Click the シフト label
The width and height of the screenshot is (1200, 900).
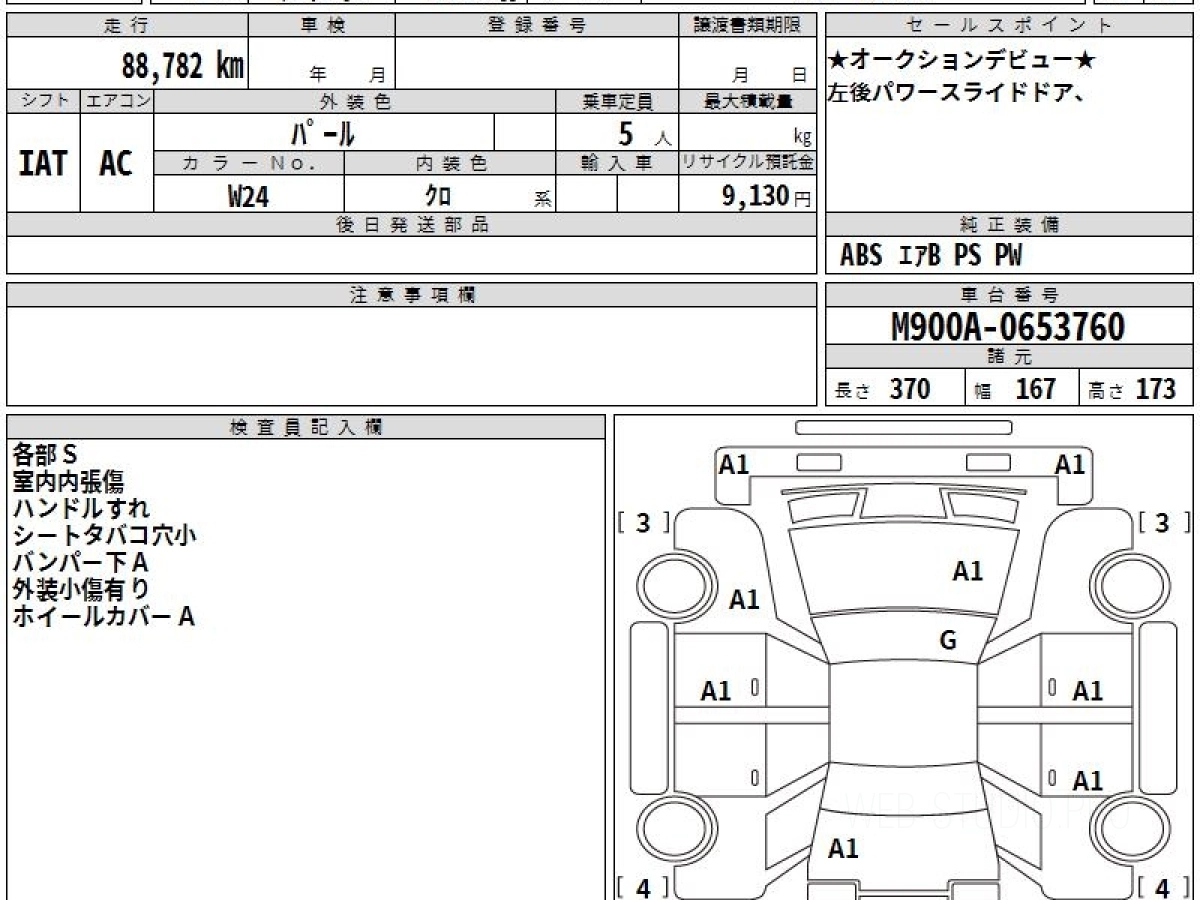[44, 101]
